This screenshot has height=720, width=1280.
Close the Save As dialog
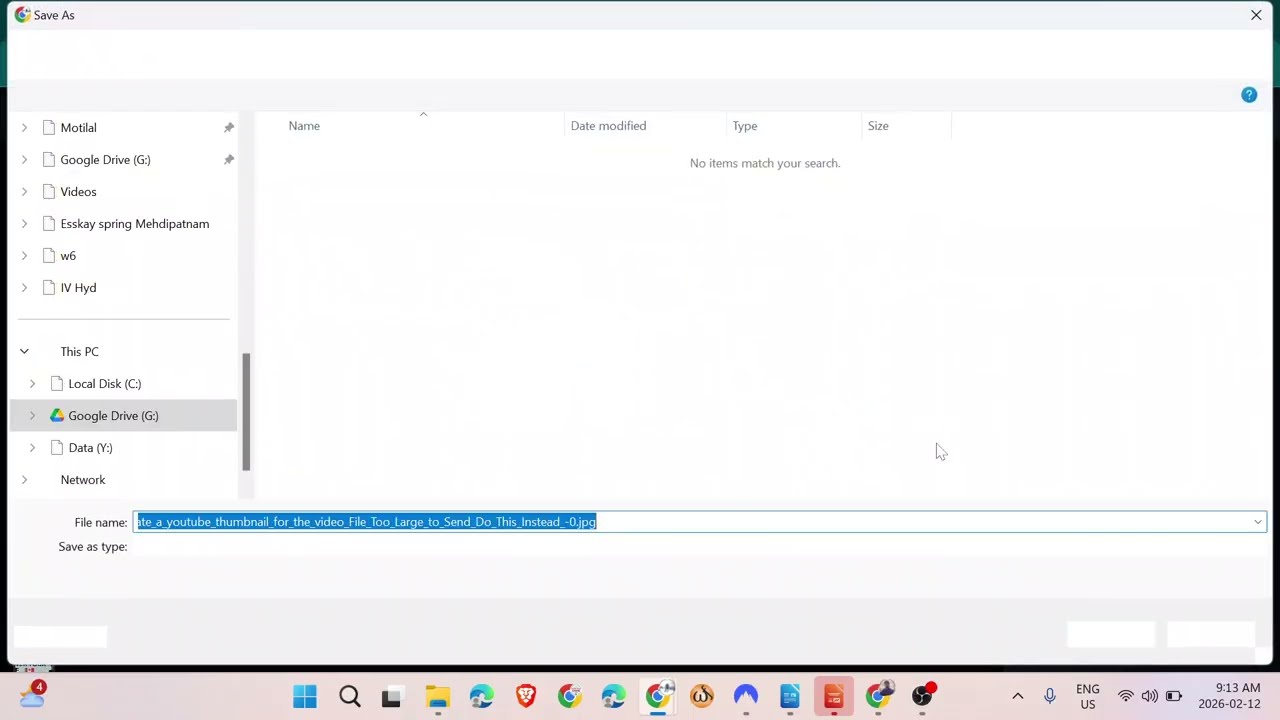click(x=1256, y=15)
